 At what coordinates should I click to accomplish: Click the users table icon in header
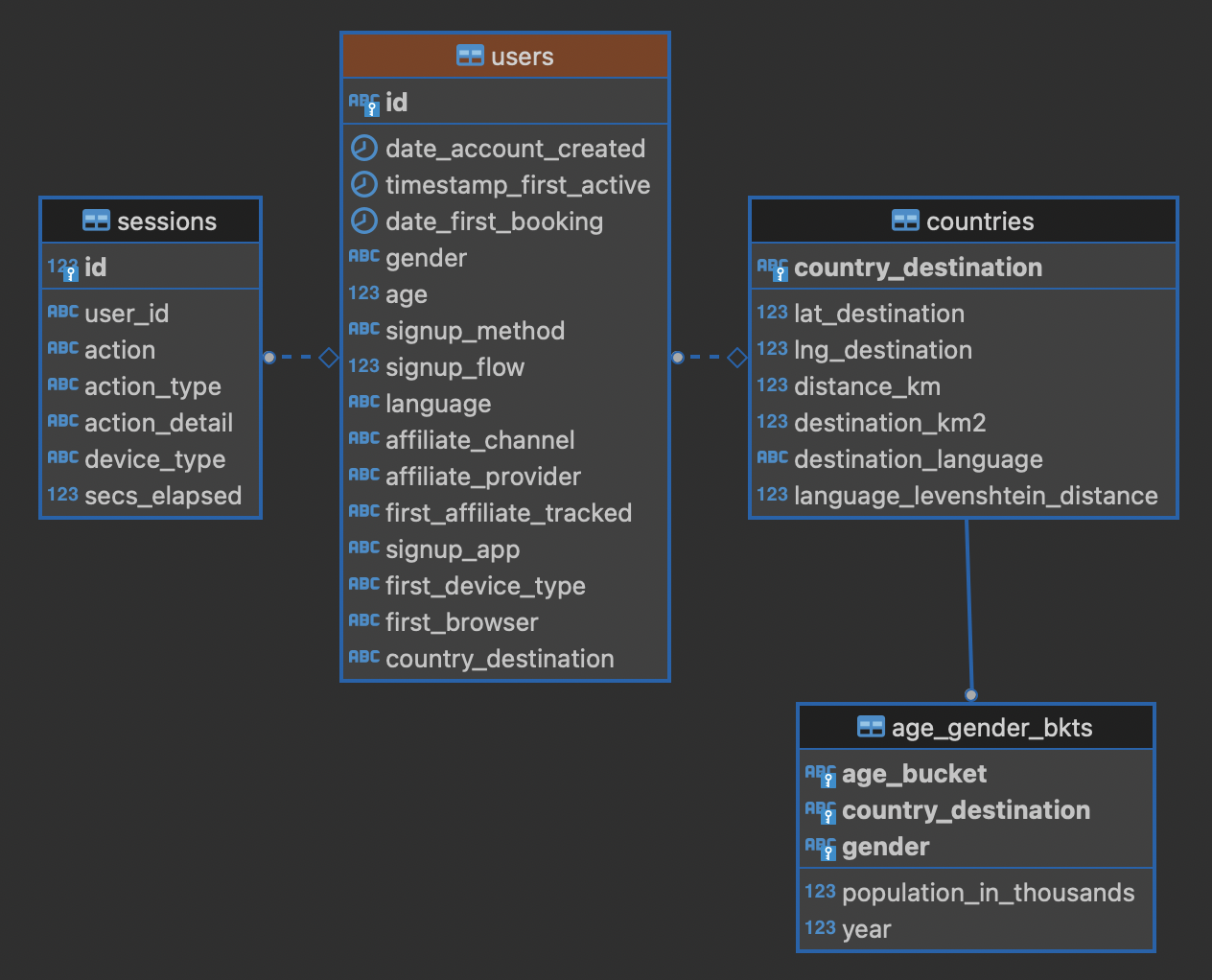point(470,56)
